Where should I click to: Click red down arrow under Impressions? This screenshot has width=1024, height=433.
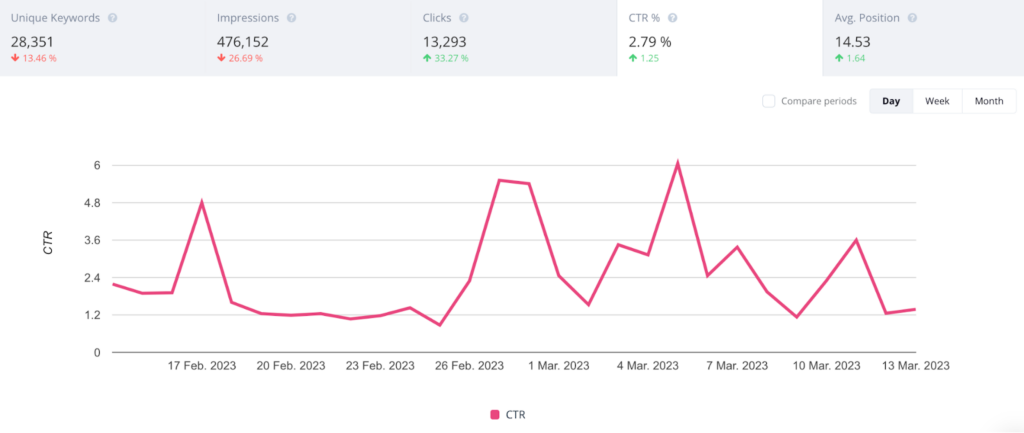(221, 58)
